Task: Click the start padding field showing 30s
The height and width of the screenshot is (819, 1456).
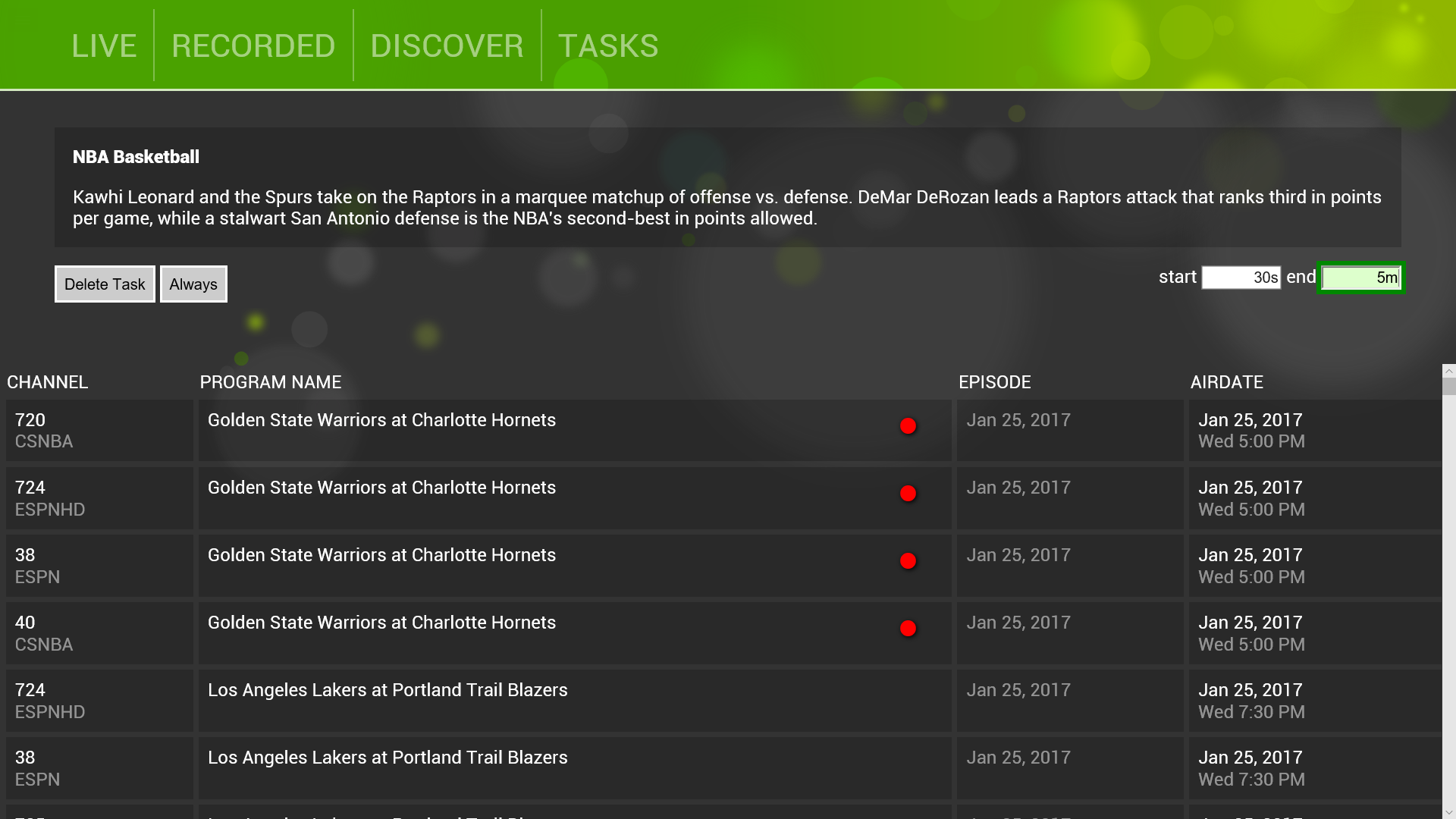Action: point(1241,278)
